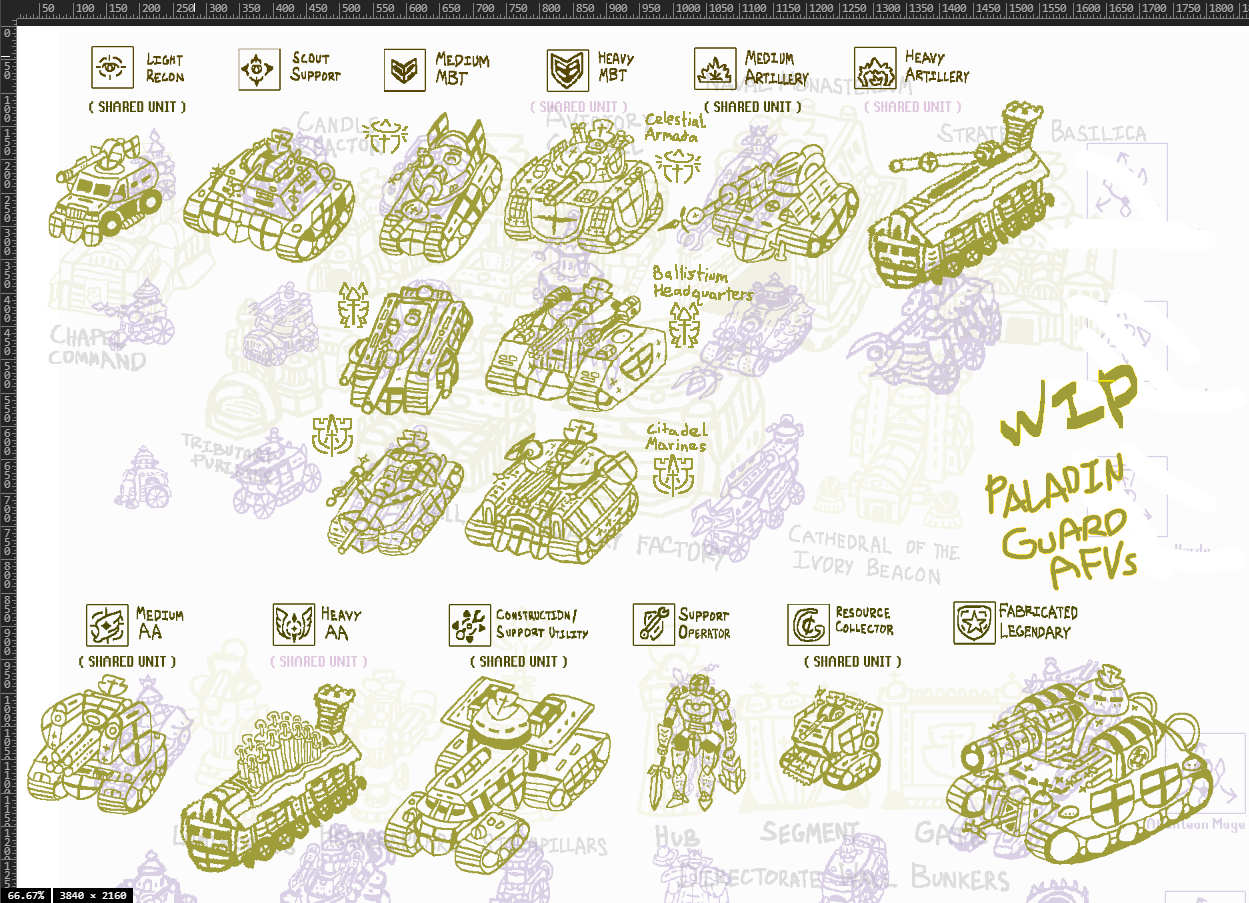Click 'Shared Unit' text under Medium AA

click(128, 662)
